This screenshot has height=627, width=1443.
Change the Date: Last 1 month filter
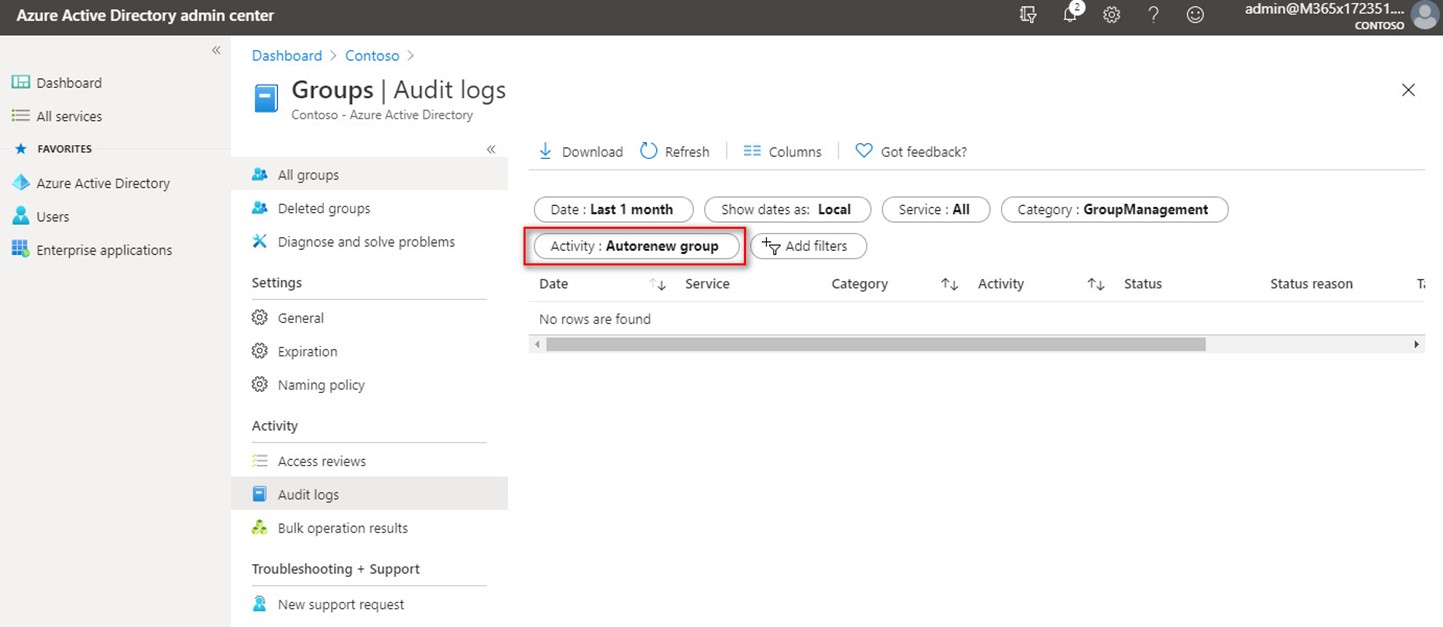612,209
